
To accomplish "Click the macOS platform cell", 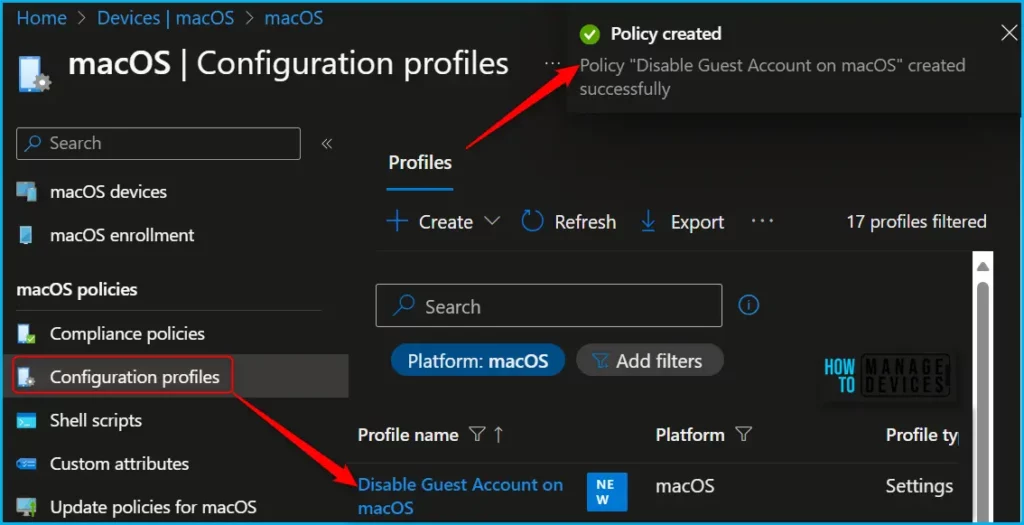I will [x=685, y=486].
